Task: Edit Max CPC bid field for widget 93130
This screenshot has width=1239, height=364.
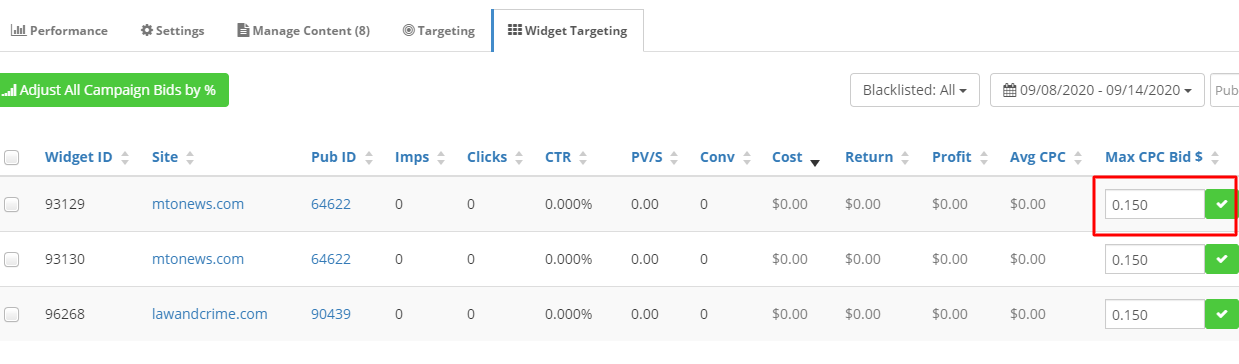Action: 1155,259
